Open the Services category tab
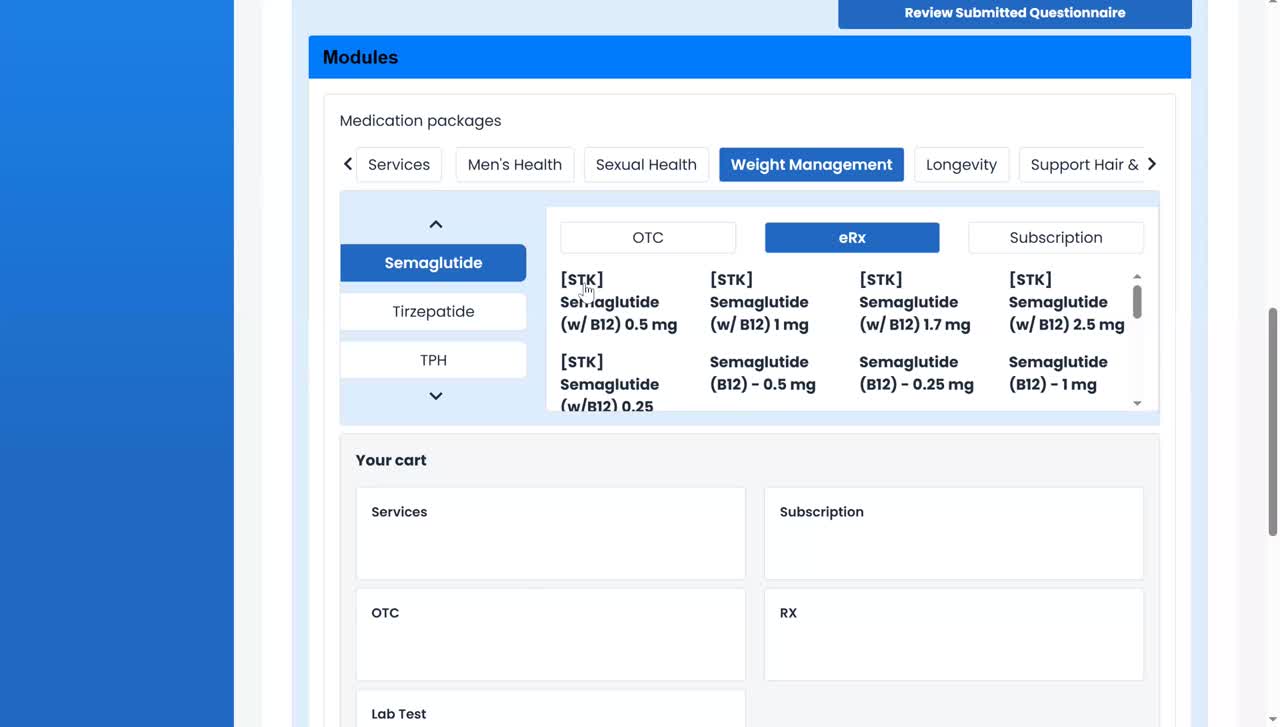The image size is (1280, 727). [399, 165]
